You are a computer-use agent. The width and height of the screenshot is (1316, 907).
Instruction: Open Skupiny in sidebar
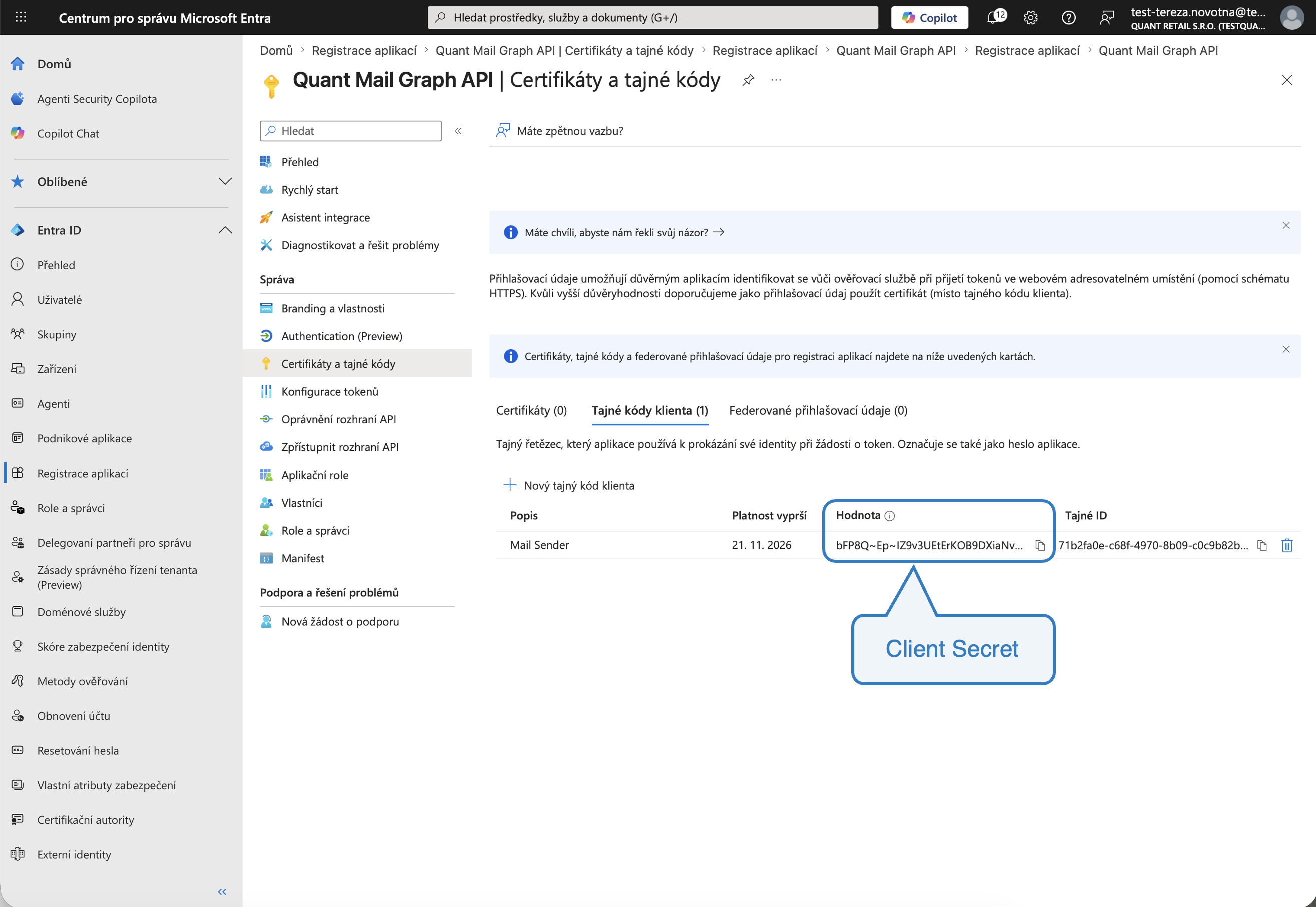pos(56,334)
